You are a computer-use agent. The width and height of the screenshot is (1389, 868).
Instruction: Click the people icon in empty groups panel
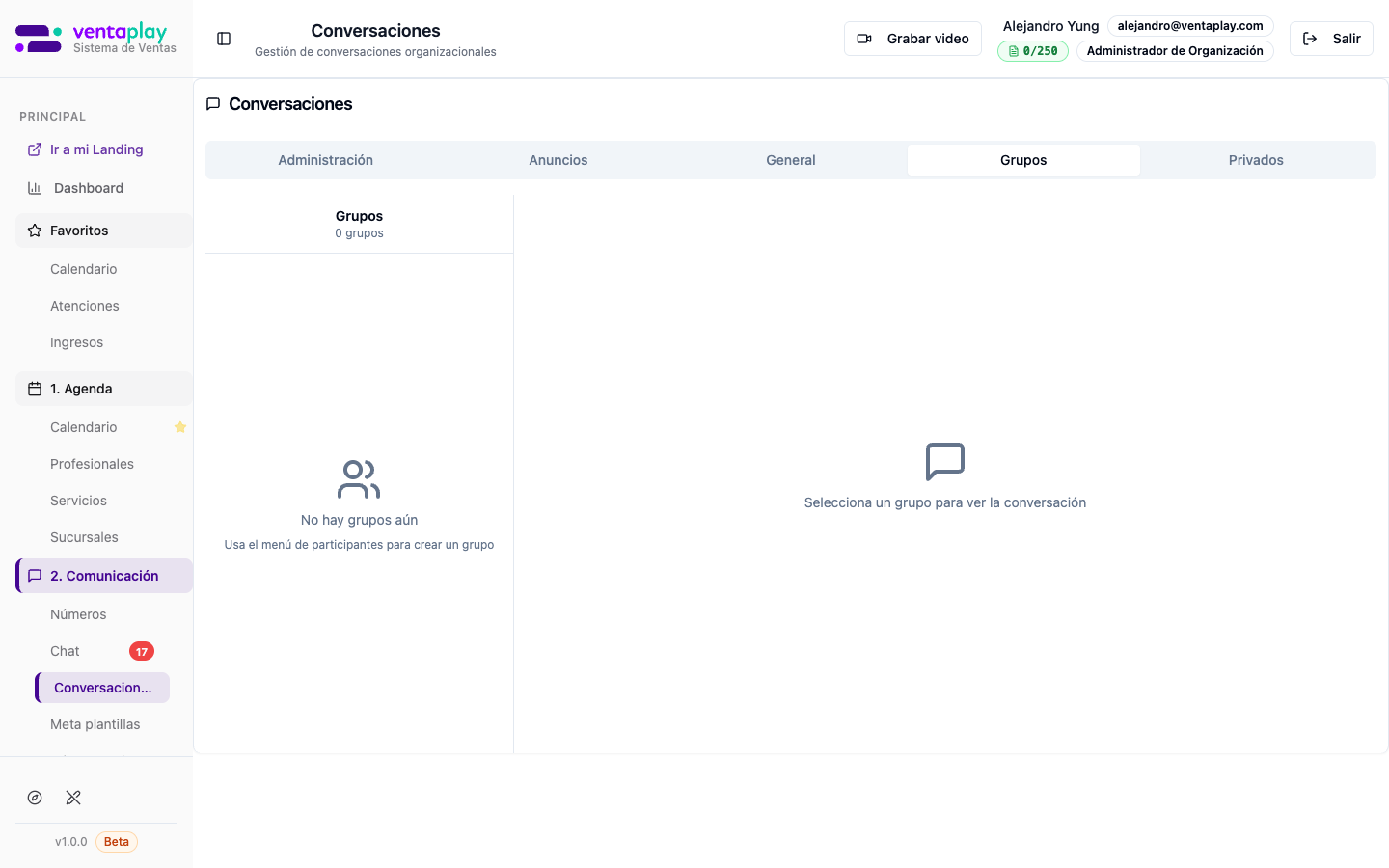[x=359, y=479]
